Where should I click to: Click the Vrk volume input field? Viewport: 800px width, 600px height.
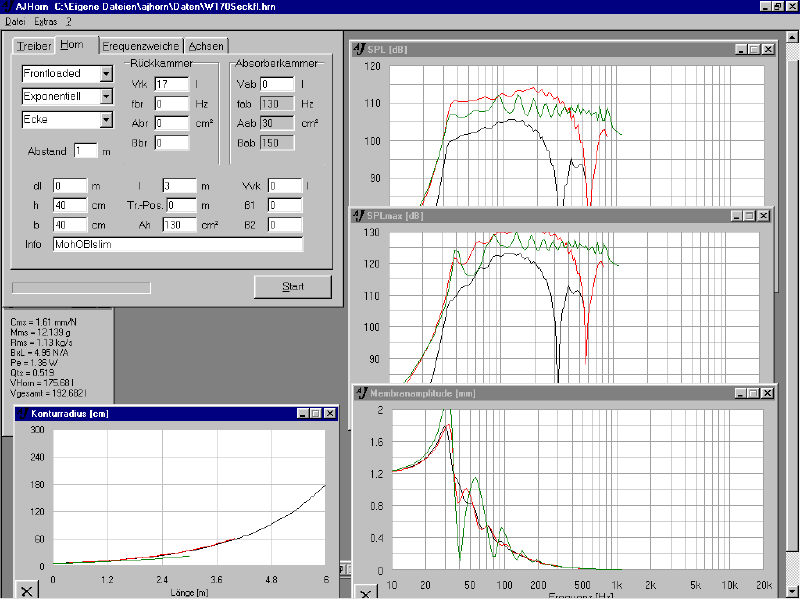pyautogui.click(x=172, y=84)
